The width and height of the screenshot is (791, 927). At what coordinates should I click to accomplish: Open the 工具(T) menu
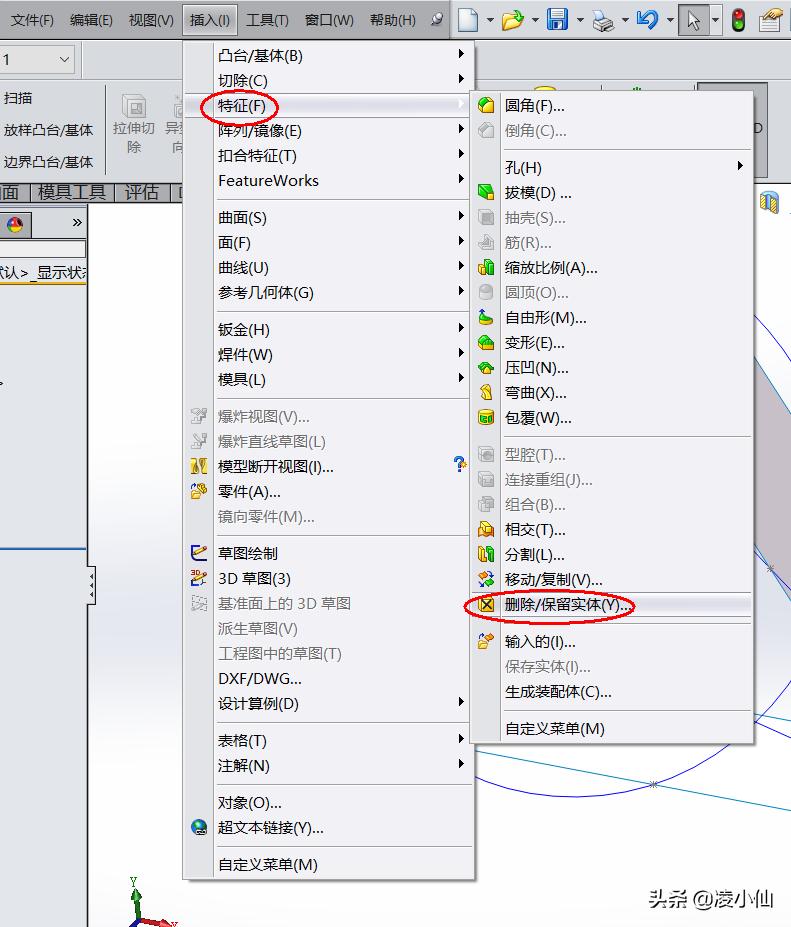click(x=267, y=20)
